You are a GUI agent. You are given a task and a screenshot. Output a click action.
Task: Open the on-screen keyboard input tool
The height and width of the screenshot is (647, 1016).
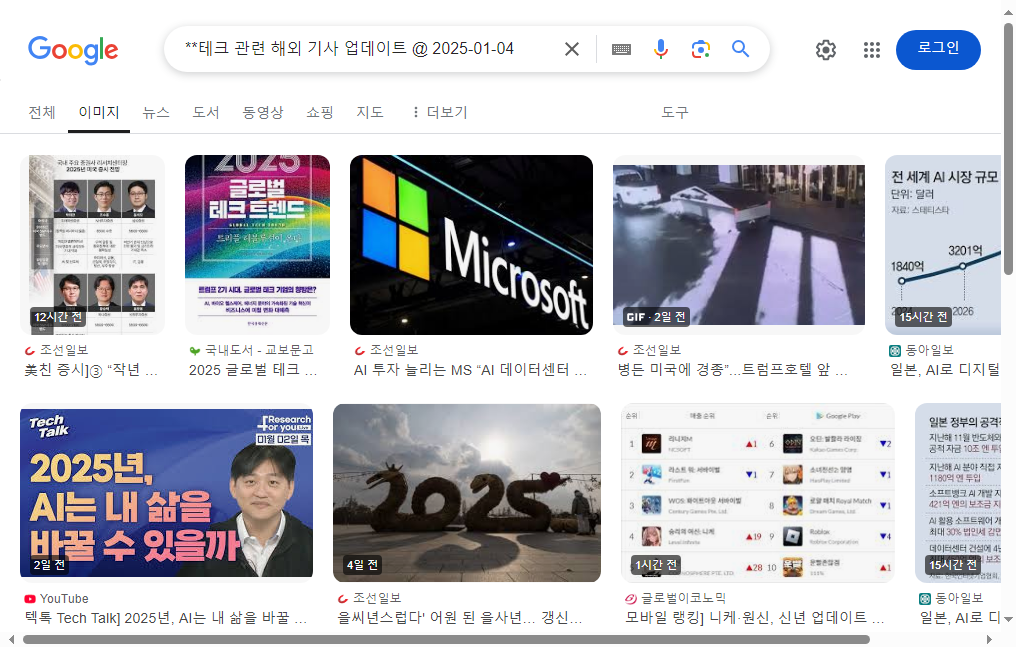point(621,49)
